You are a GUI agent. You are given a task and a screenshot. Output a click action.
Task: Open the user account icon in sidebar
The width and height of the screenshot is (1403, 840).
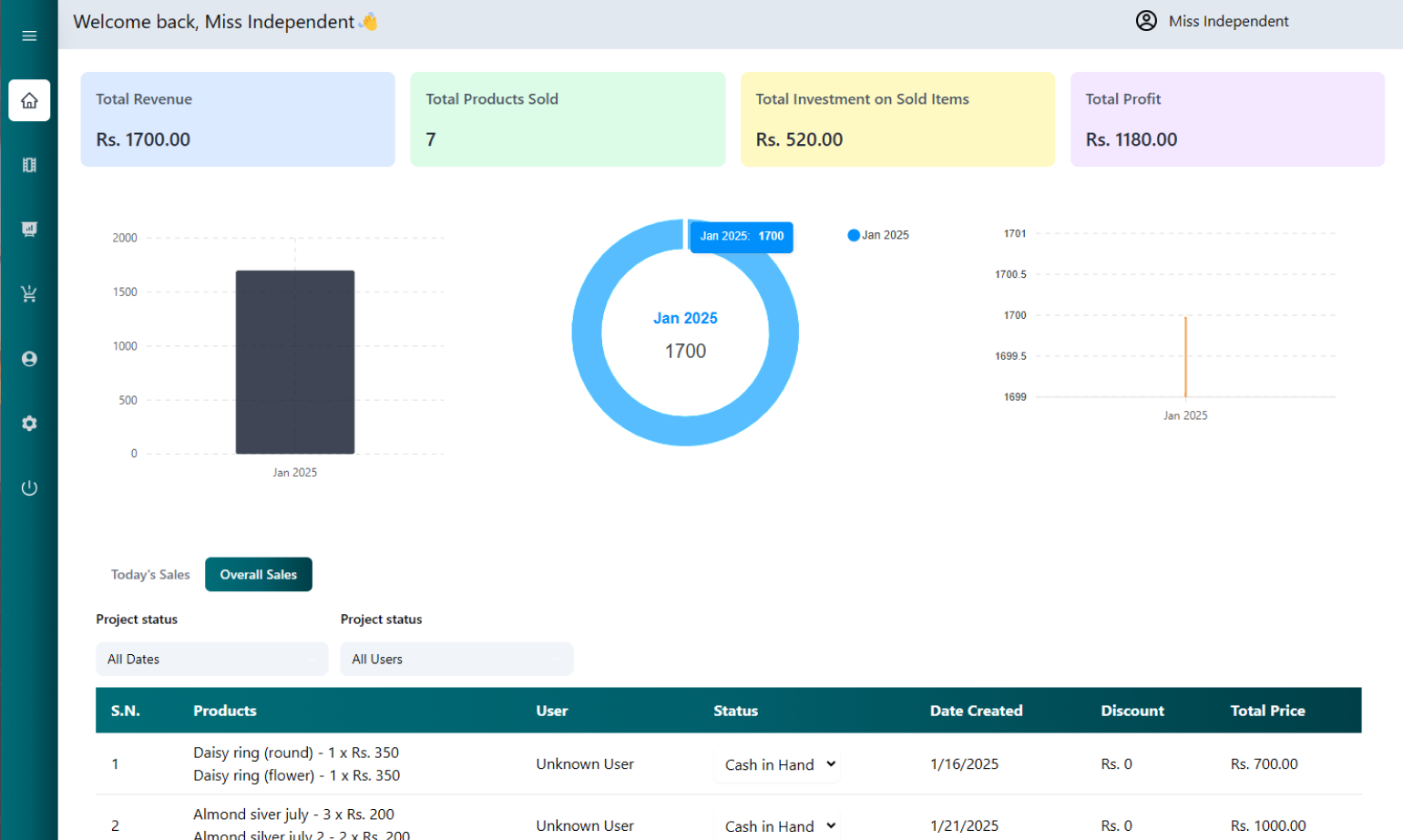[29, 359]
